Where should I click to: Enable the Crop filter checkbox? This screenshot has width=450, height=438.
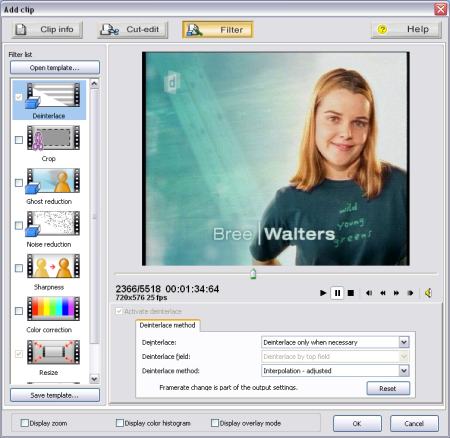[x=19, y=140]
